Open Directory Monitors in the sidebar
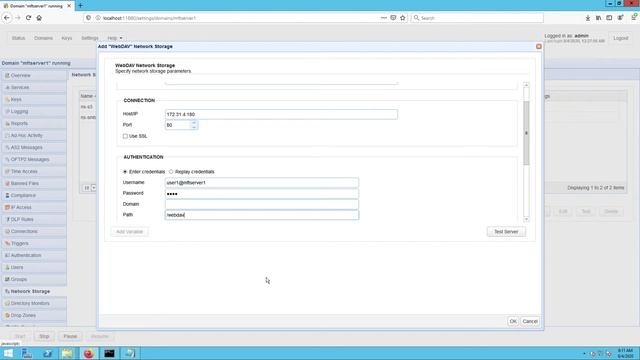This screenshot has height=360, width=640. tap(34, 303)
